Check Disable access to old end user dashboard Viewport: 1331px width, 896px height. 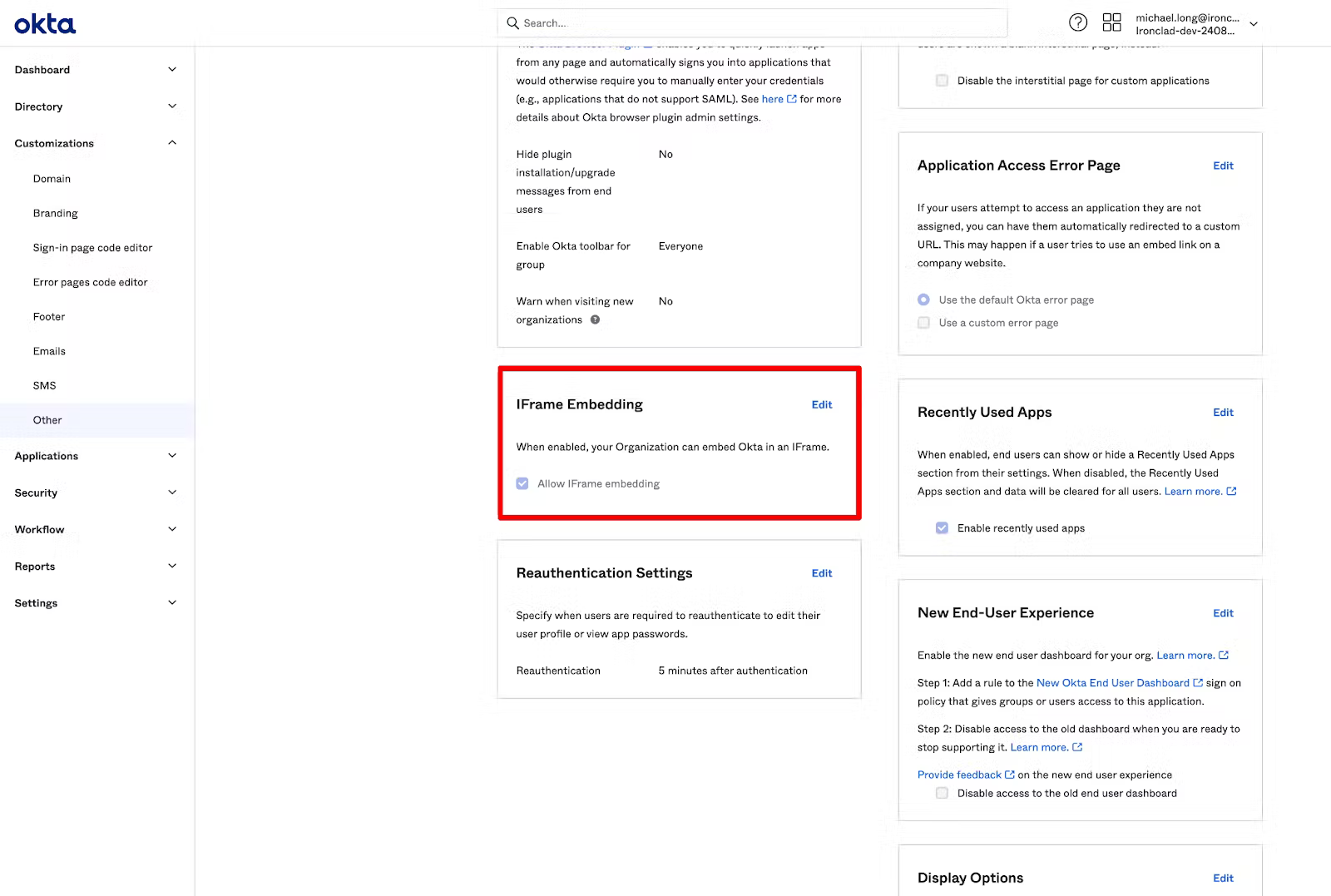tap(942, 794)
